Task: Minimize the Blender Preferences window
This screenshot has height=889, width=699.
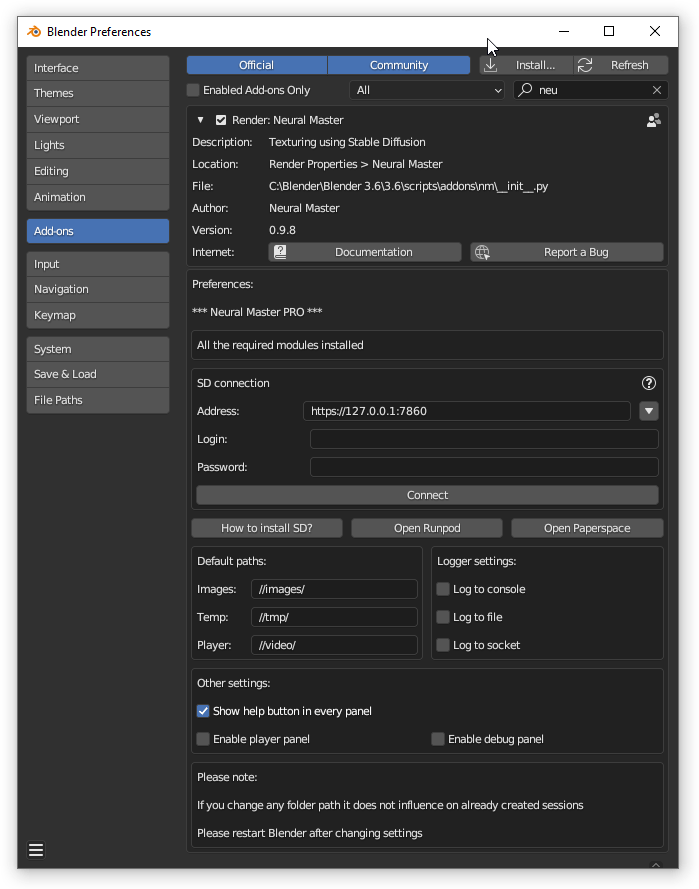Action: (564, 31)
